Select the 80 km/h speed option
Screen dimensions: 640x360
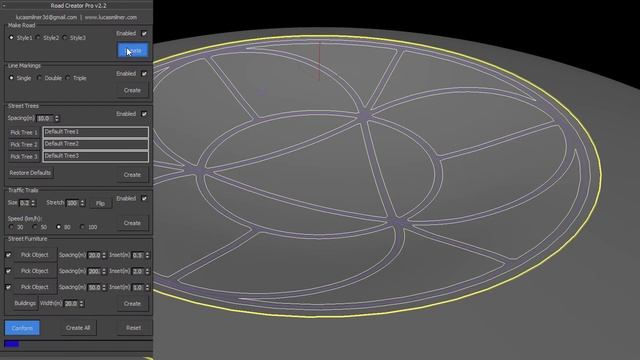click(x=59, y=227)
